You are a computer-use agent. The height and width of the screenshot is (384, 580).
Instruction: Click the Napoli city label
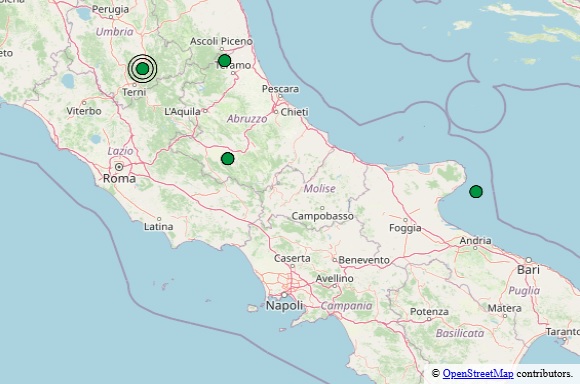tap(284, 306)
